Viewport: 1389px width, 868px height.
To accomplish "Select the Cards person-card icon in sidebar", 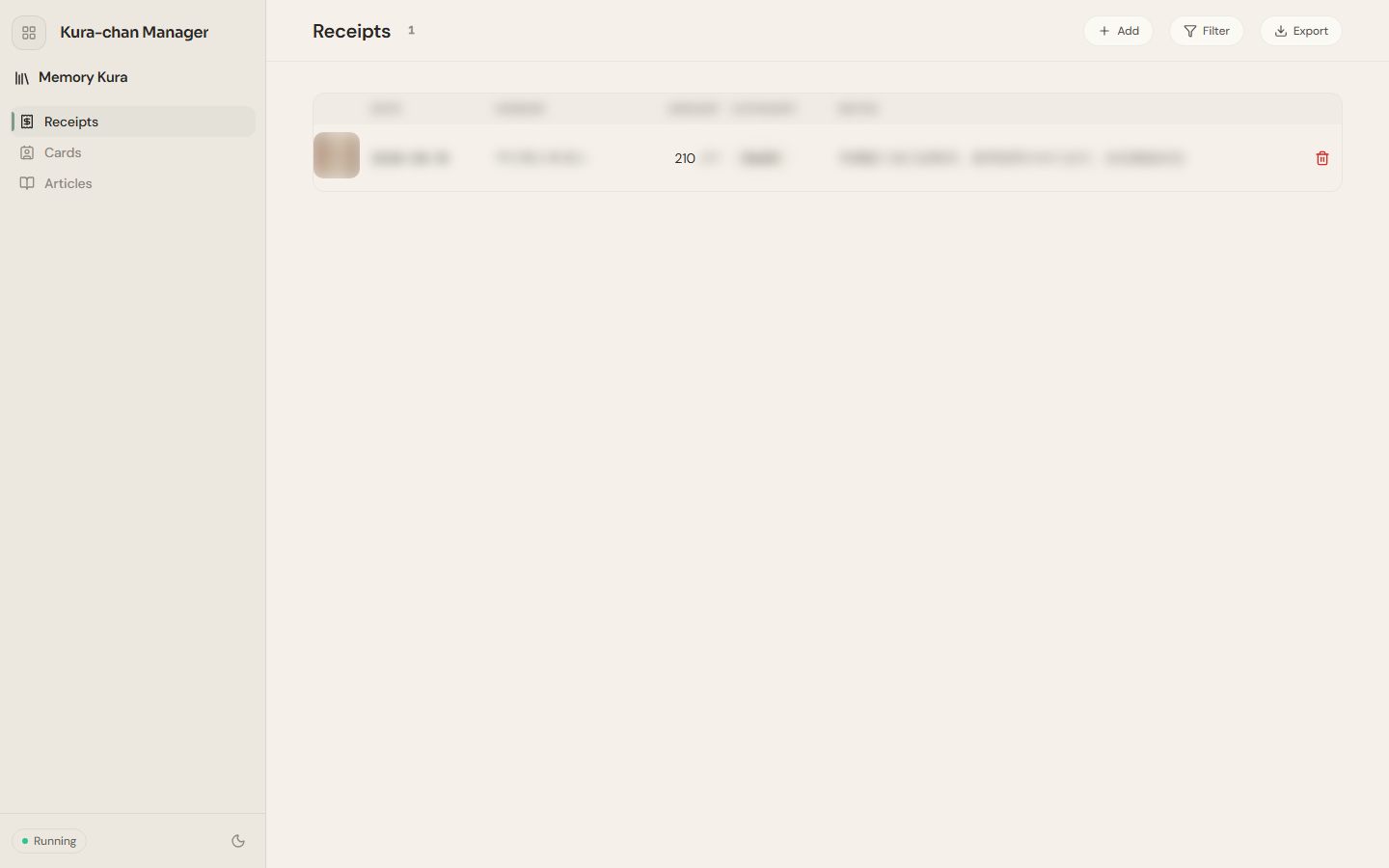I will 27,152.
